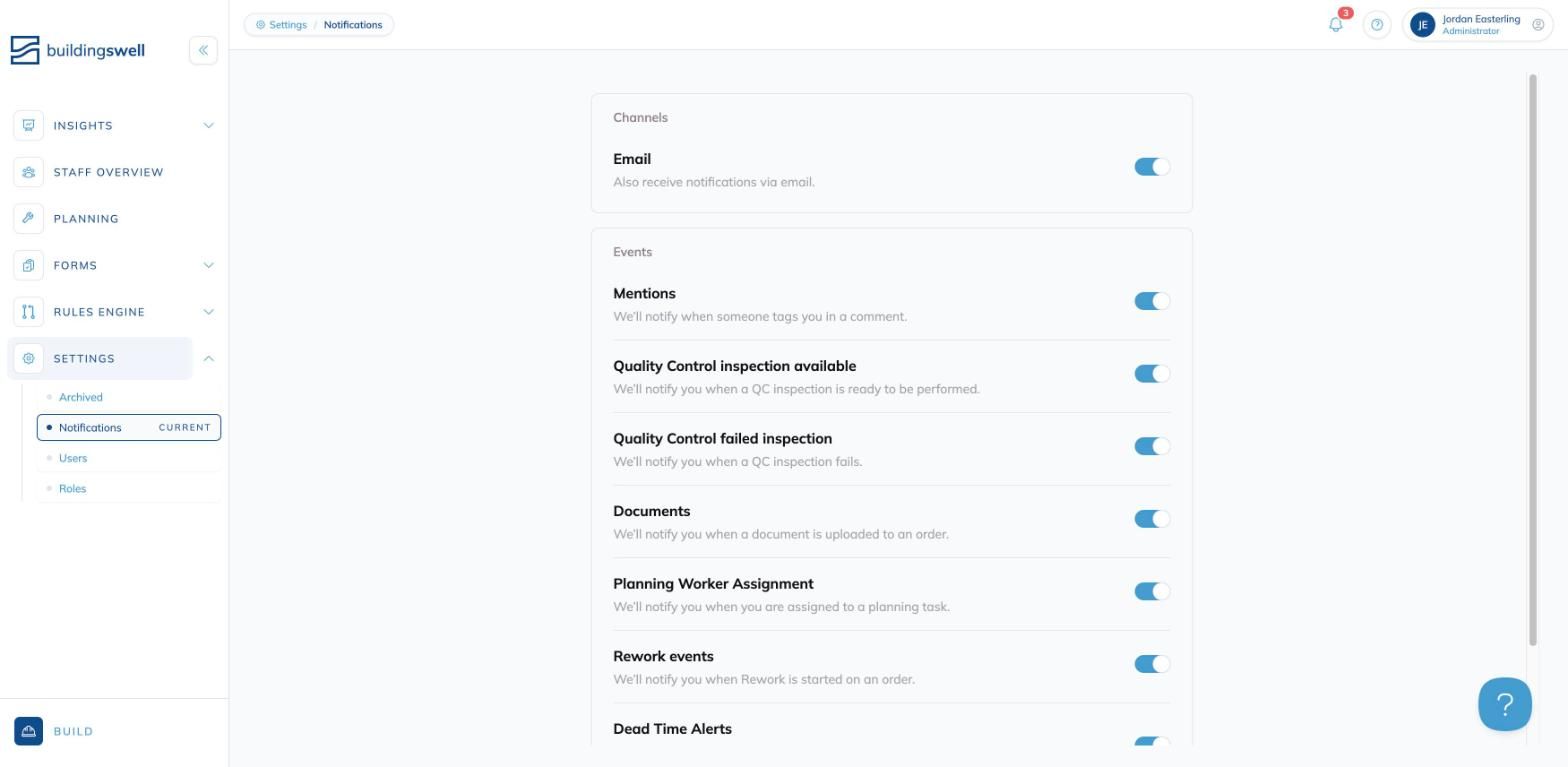Open the notifications bell
The width and height of the screenshot is (1568, 767).
(1336, 24)
